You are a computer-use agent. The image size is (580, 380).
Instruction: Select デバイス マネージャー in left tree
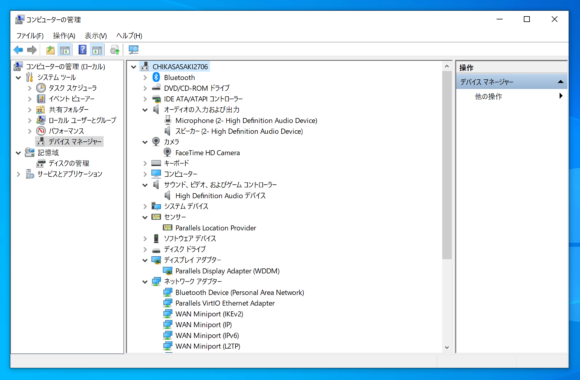[75, 142]
